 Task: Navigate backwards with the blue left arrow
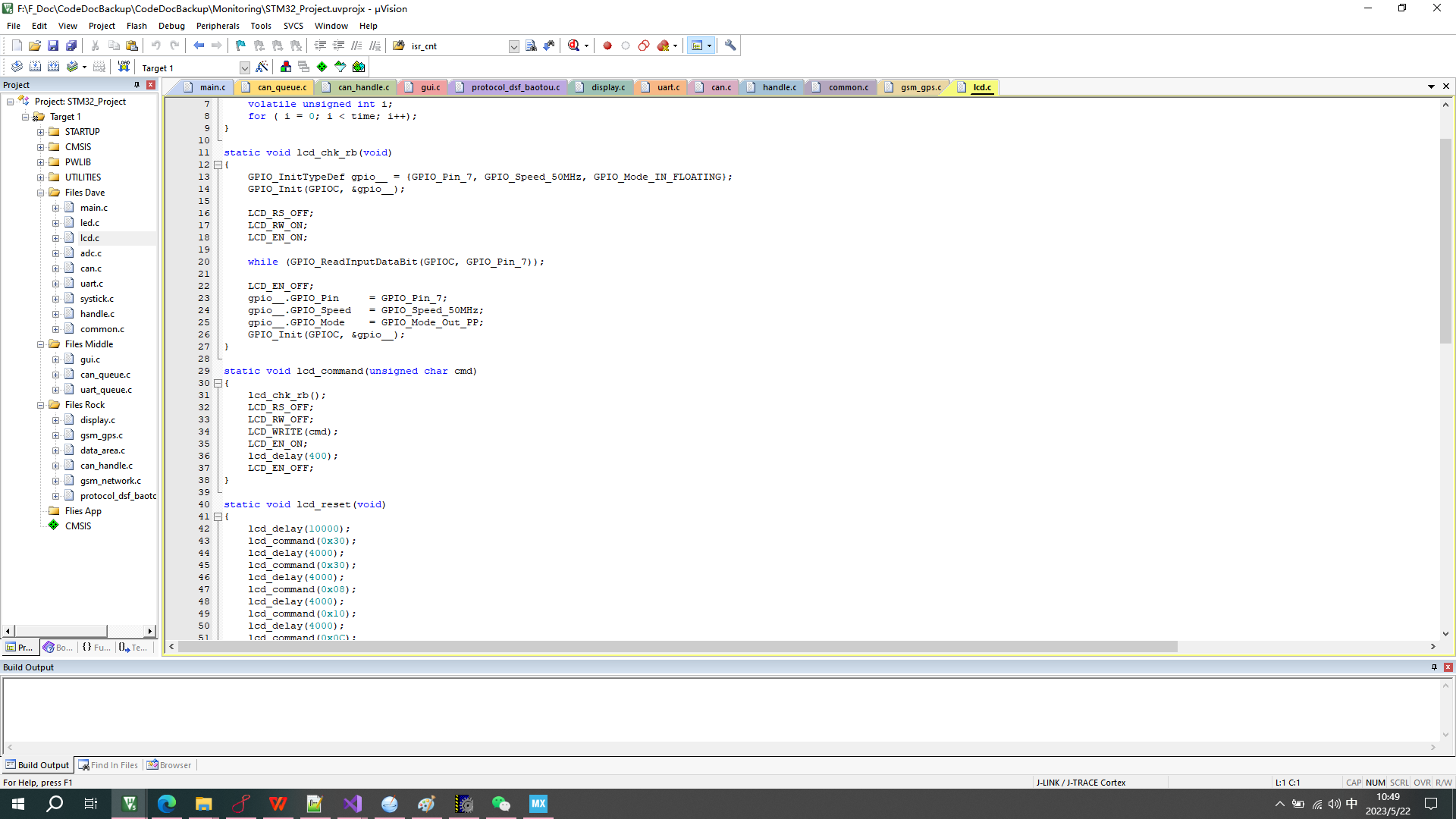point(199,45)
